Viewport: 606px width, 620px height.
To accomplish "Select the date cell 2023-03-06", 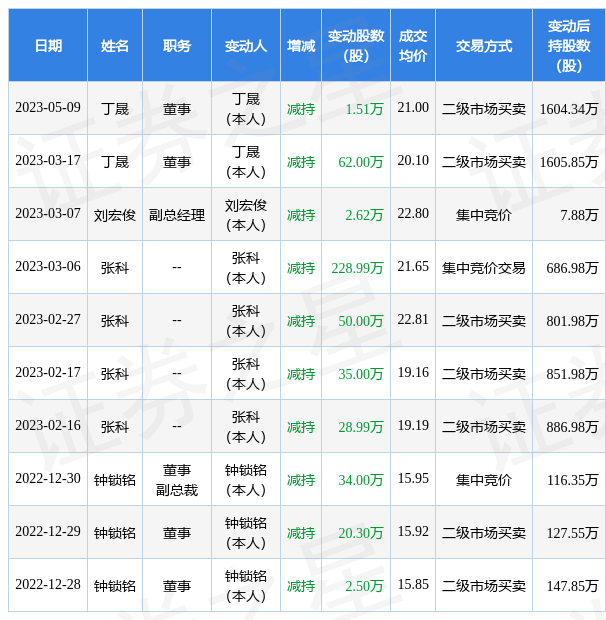I will pos(48,267).
